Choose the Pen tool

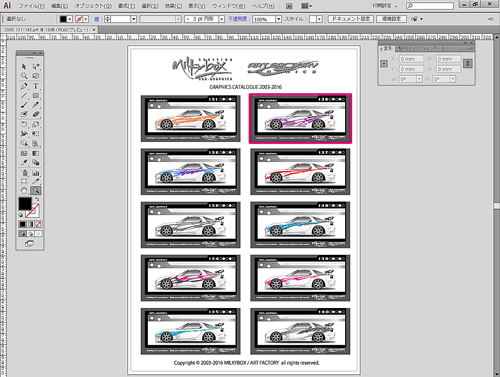(24, 86)
